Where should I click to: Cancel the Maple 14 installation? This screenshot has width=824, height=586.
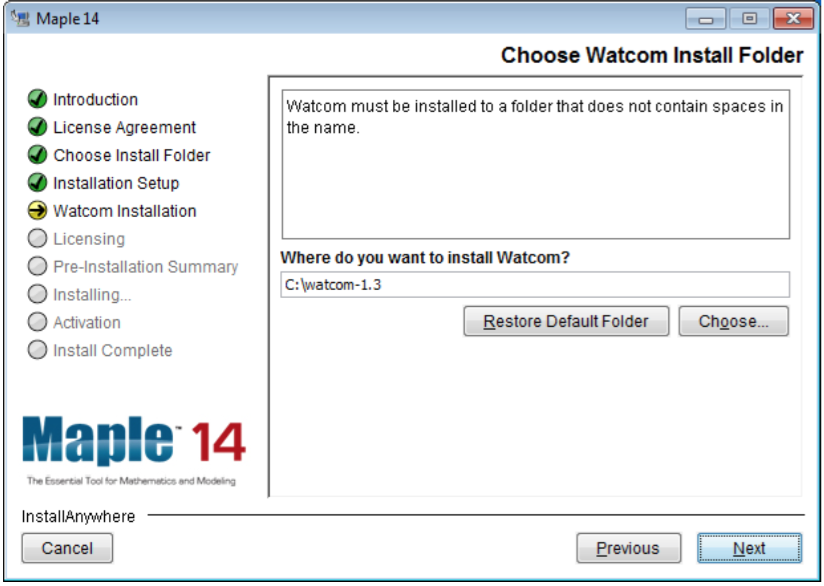point(66,548)
